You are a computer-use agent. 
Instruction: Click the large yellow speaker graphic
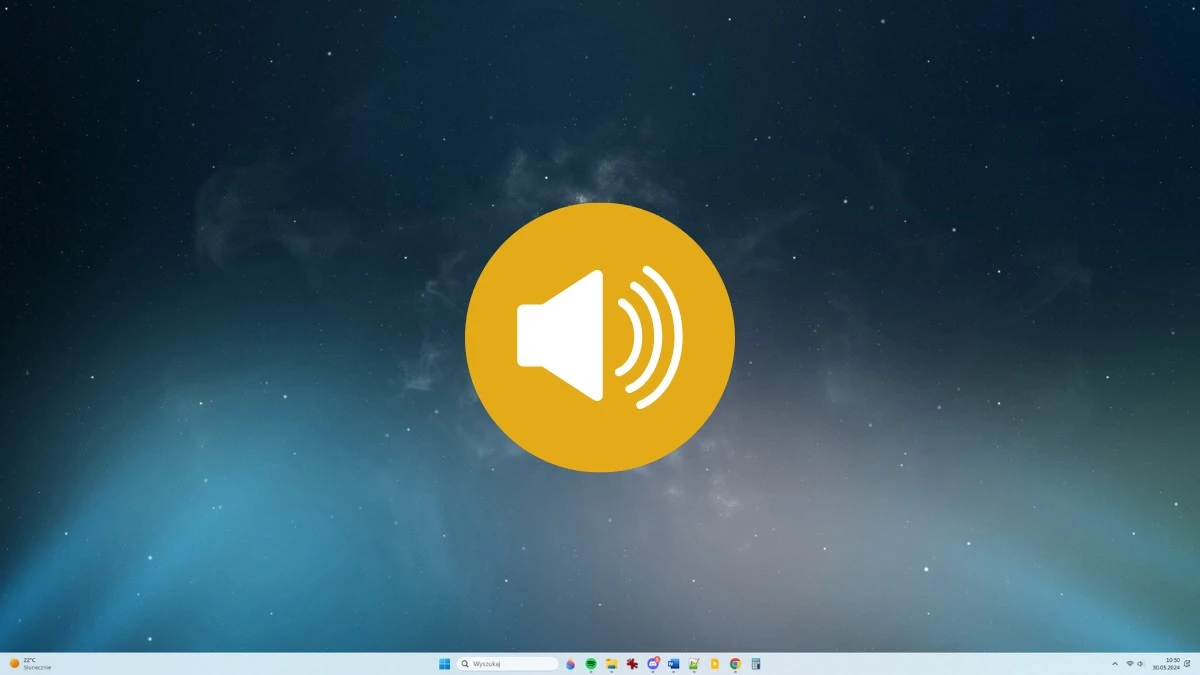point(600,338)
